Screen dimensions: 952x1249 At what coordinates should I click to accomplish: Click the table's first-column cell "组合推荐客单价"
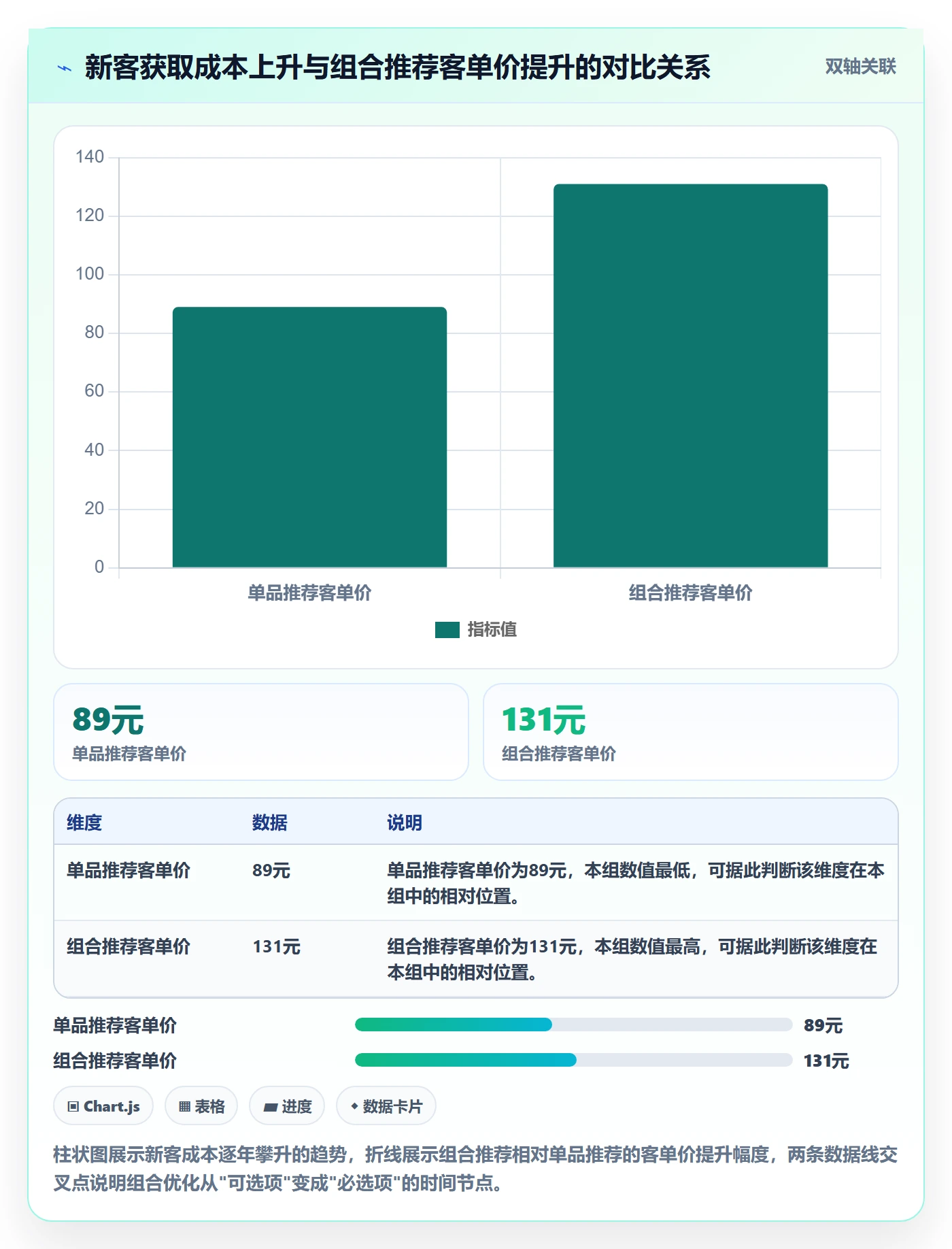pos(129,946)
